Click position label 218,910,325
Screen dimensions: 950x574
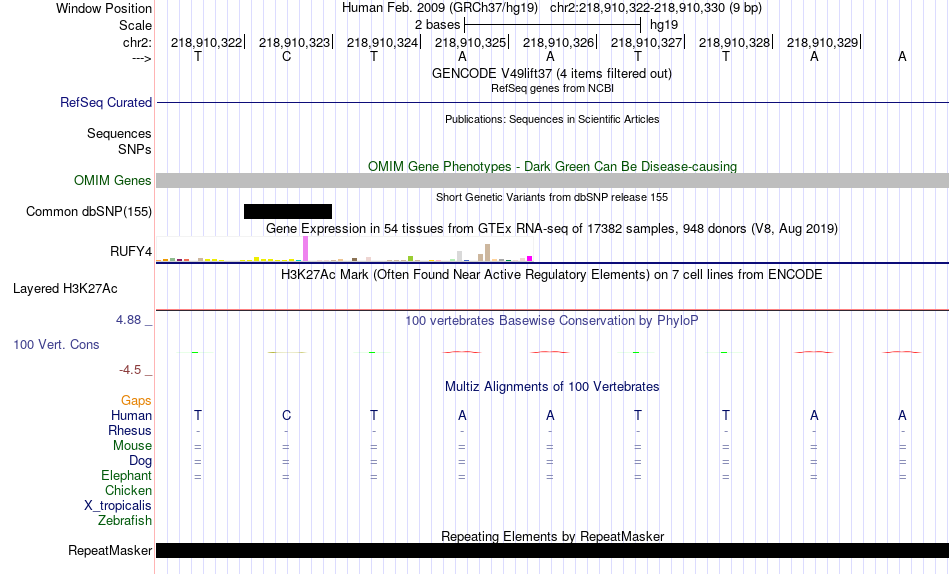470,42
